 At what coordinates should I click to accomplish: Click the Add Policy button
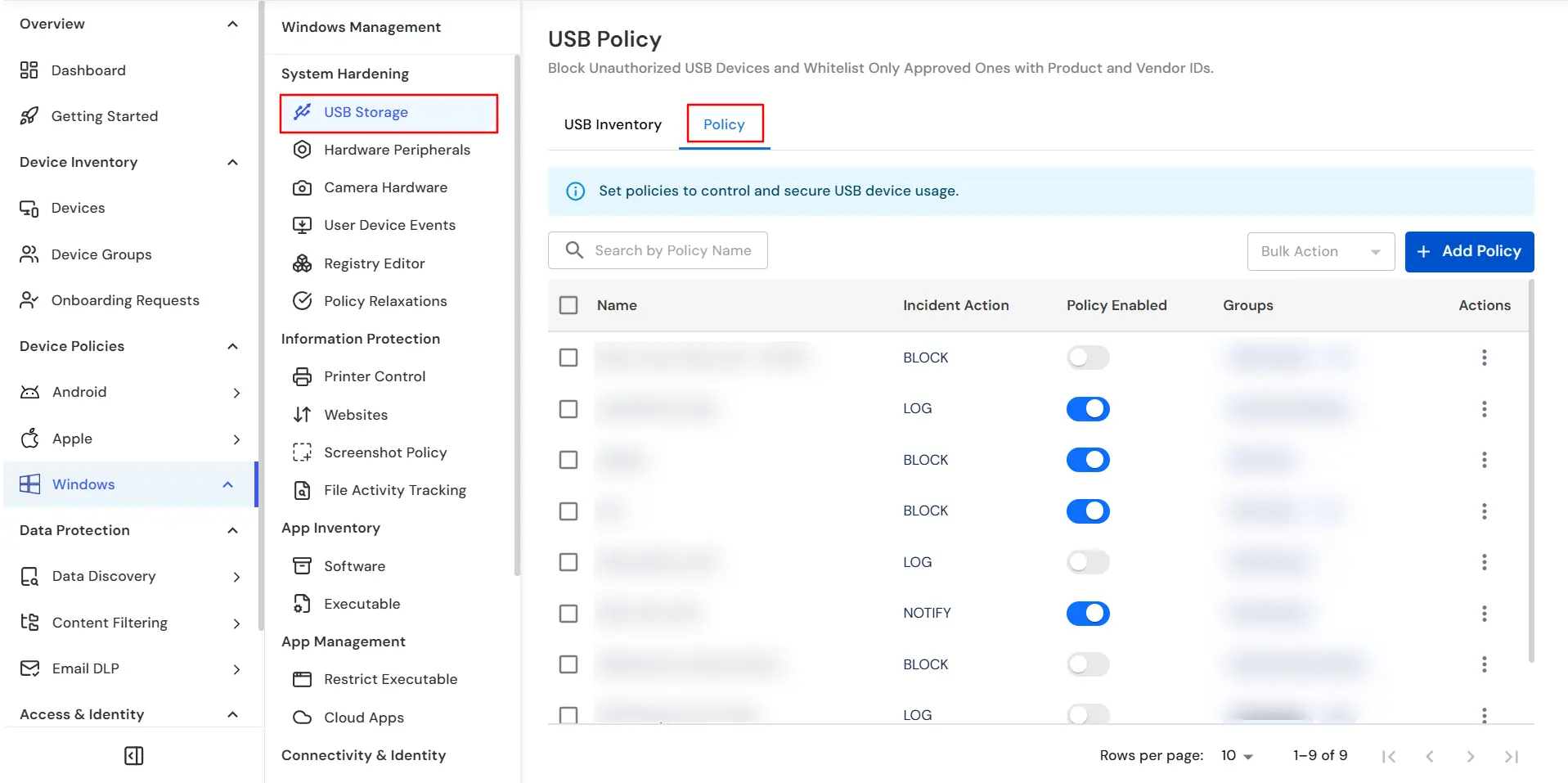tap(1468, 251)
